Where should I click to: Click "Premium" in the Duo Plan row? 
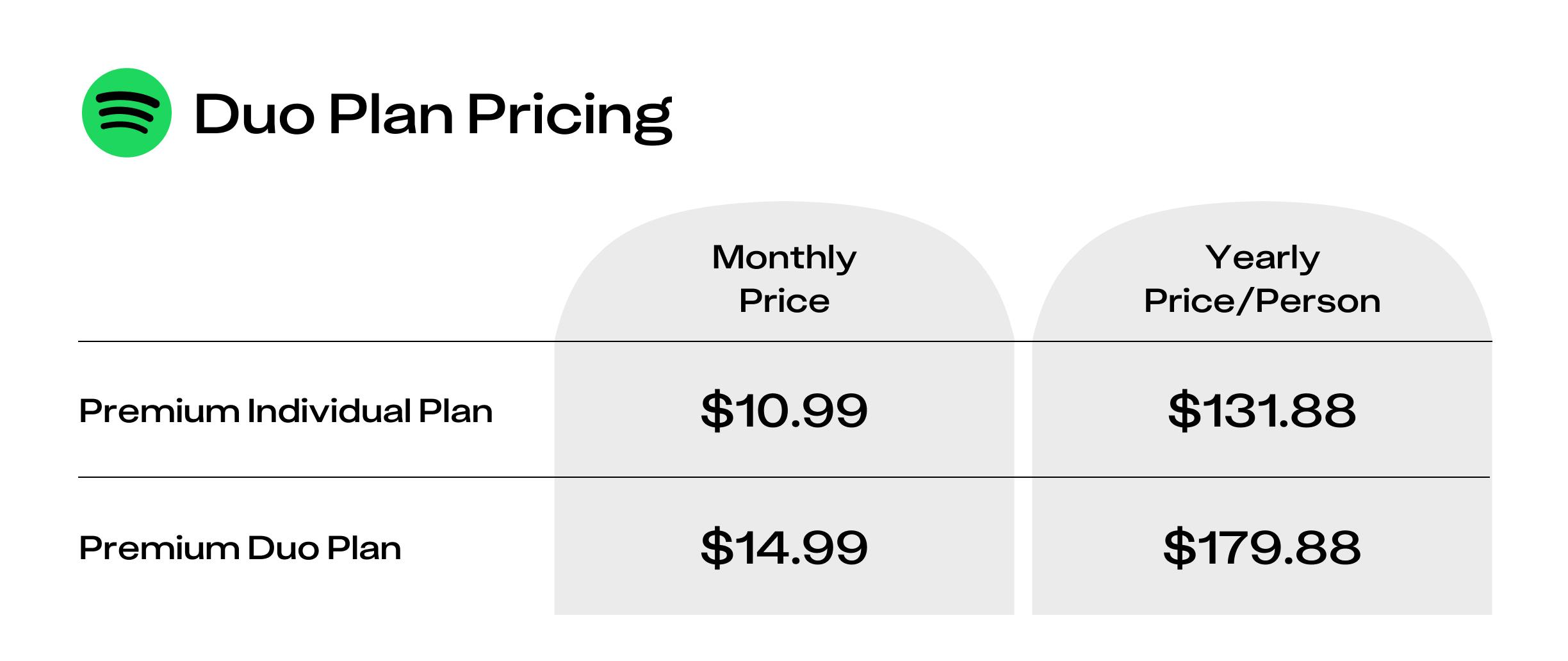159,548
